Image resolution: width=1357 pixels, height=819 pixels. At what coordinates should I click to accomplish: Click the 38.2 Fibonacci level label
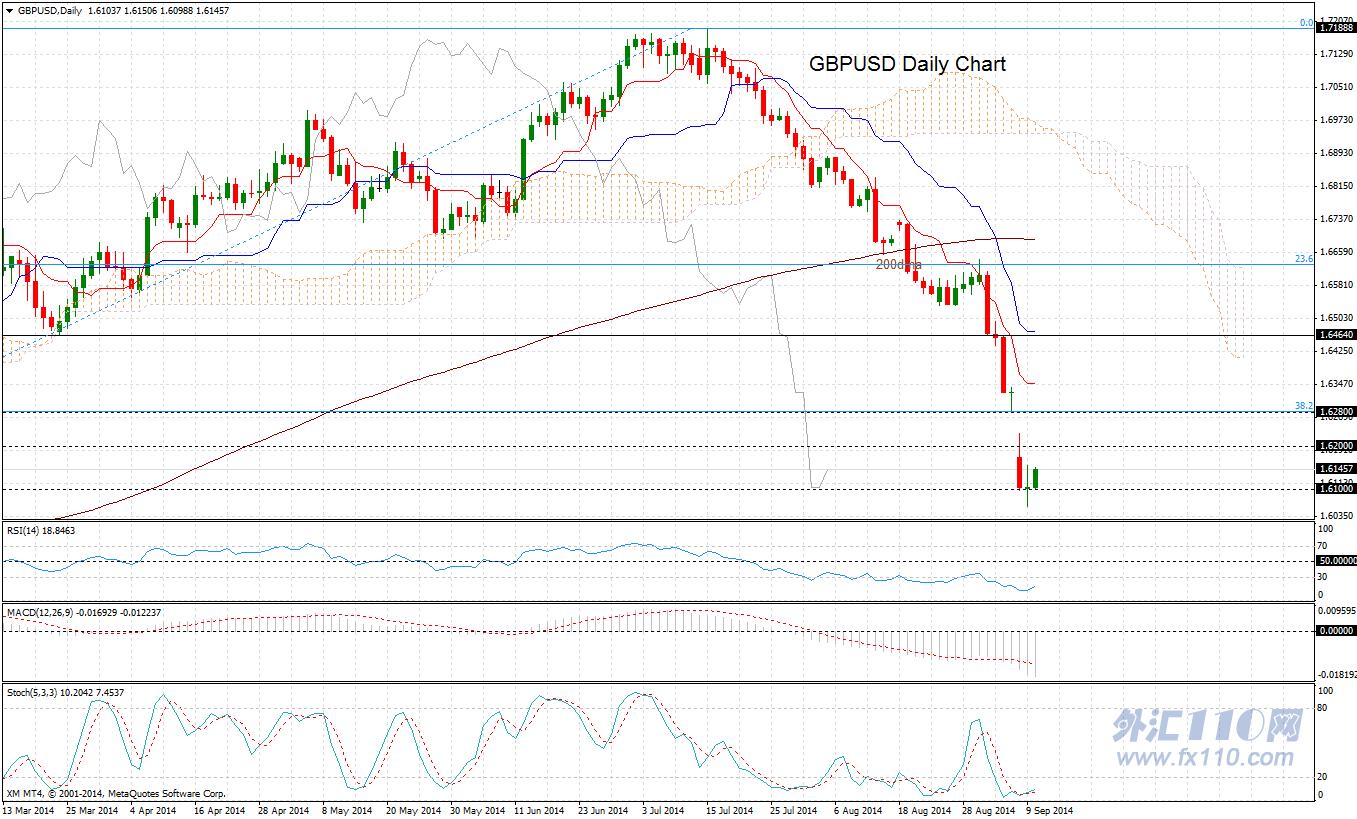1303,406
